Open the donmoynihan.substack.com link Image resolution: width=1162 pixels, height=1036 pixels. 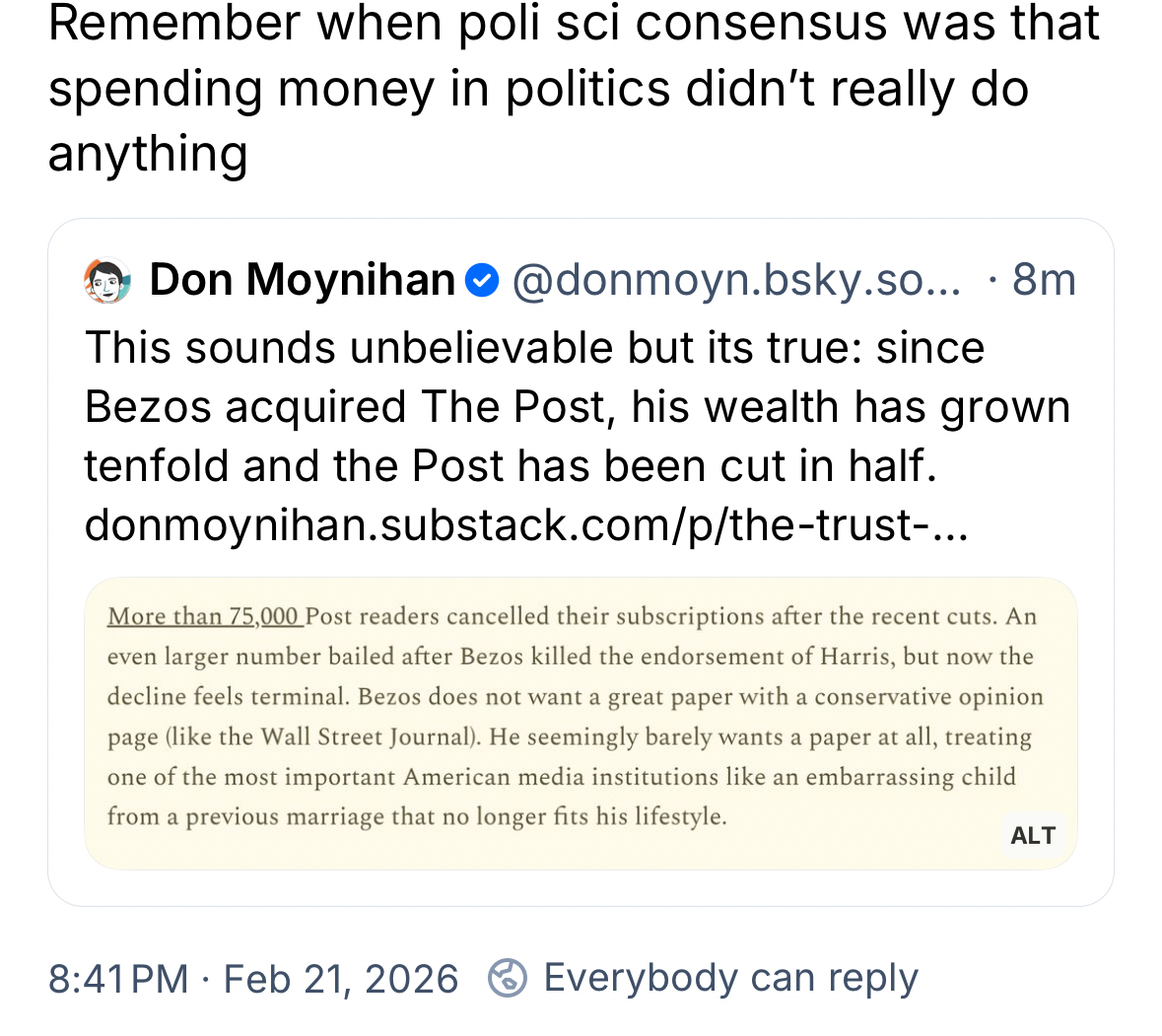(x=526, y=524)
